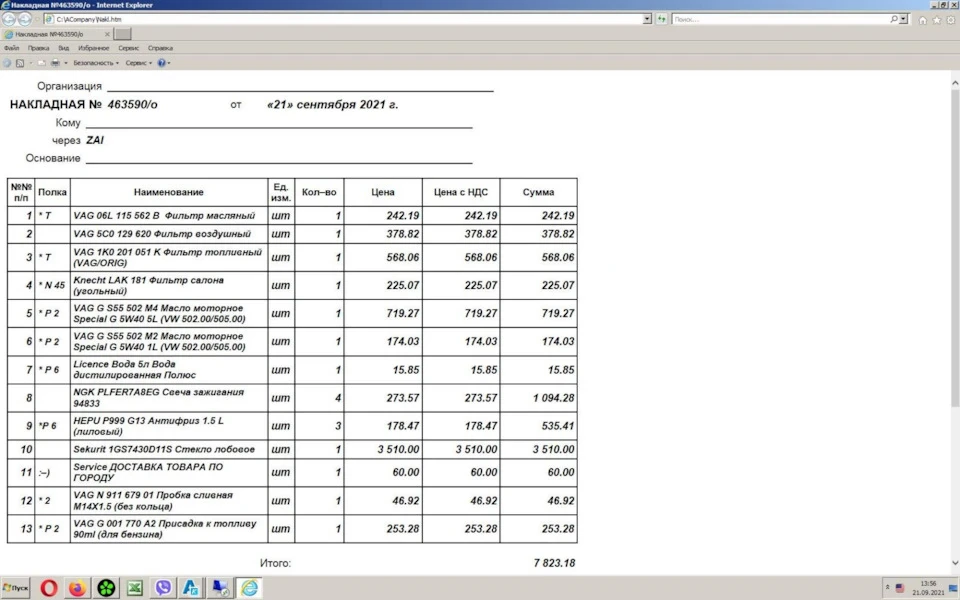Open the green-circle app on taskbar
Screen dimensions: 960x600
click(106, 588)
